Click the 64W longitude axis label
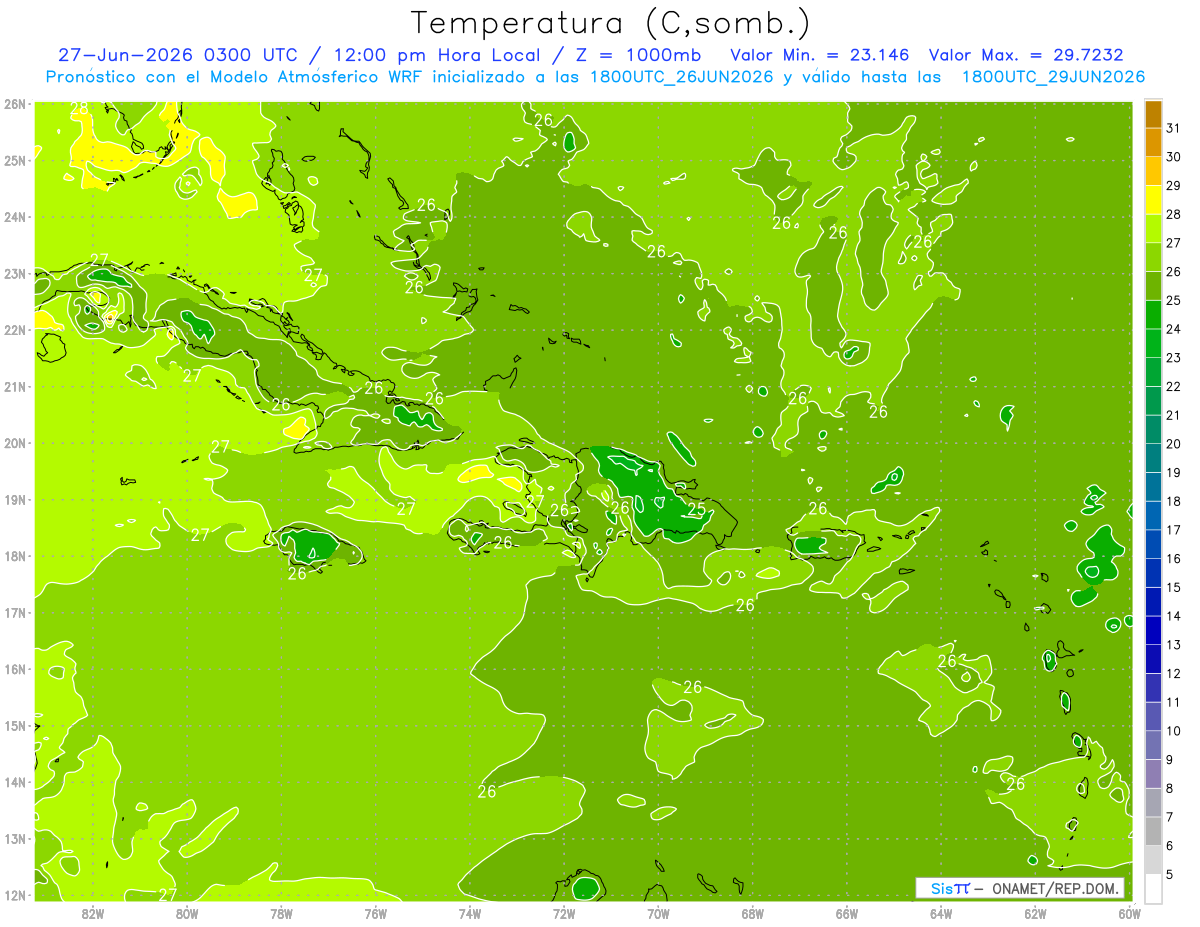Image resolution: width=1200 pixels, height=927 pixels. click(941, 913)
